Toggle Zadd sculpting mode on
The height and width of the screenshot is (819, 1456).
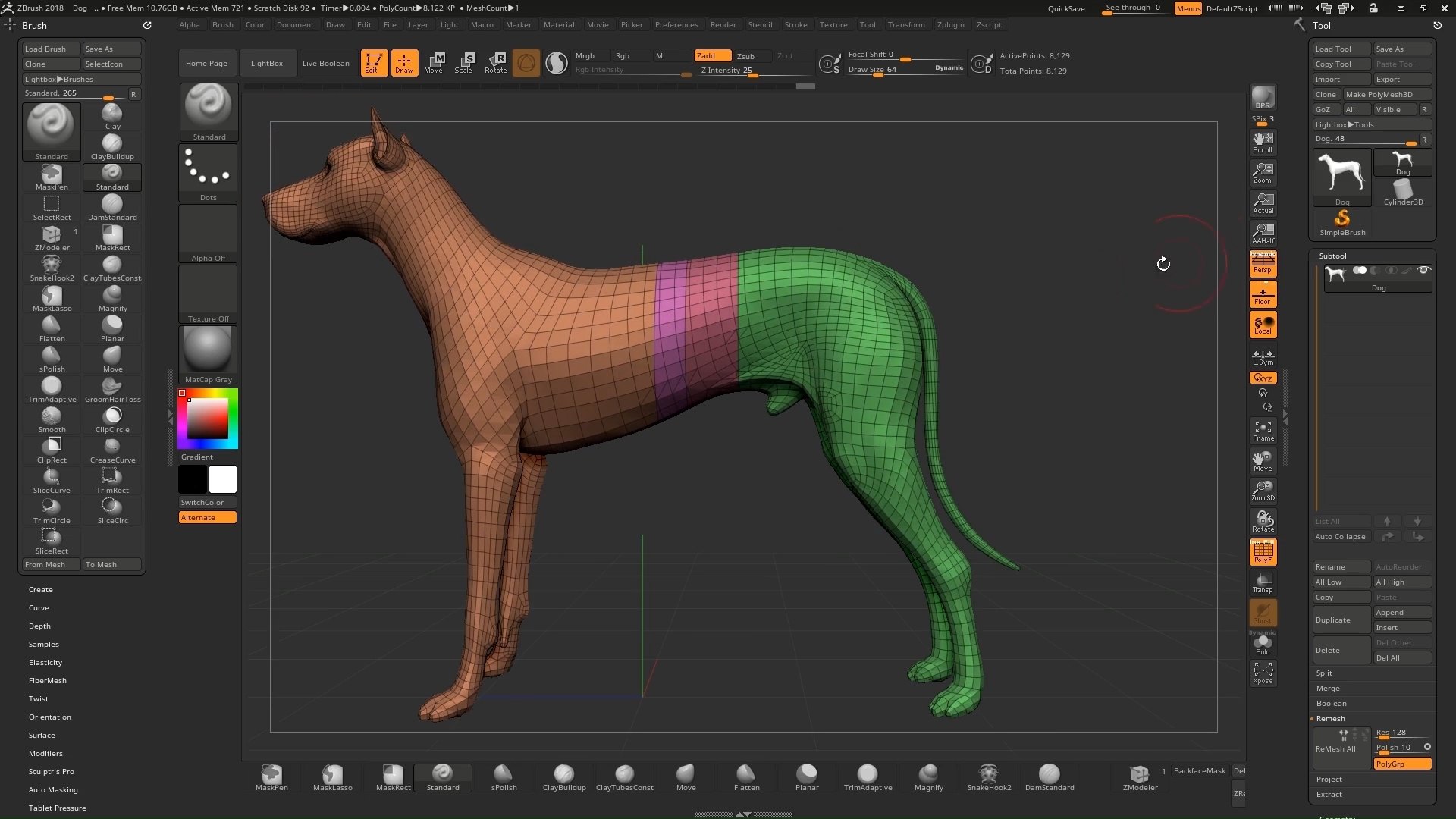click(x=708, y=56)
